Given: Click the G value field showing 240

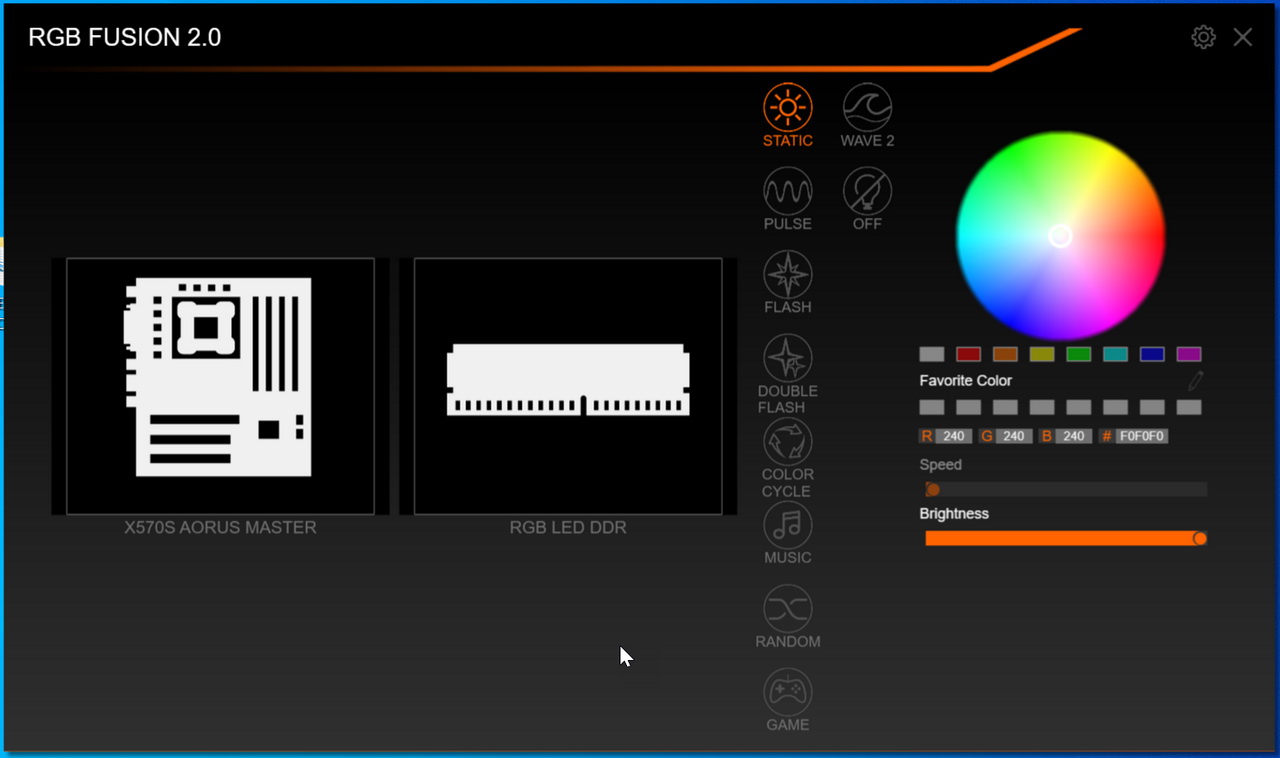Looking at the screenshot, I should pyautogui.click(x=1014, y=436).
